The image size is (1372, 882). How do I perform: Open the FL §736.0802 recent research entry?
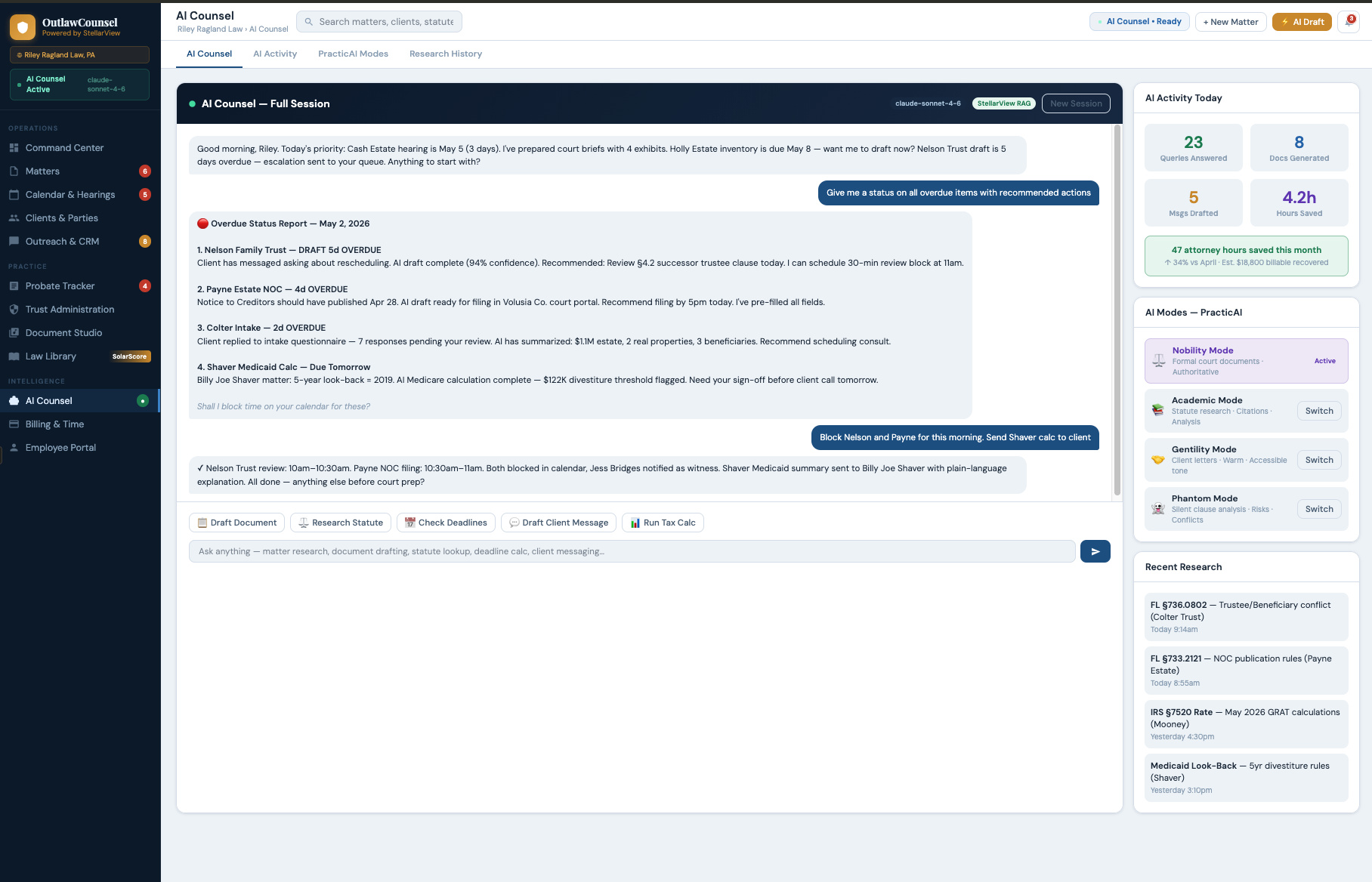[1246, 616]
